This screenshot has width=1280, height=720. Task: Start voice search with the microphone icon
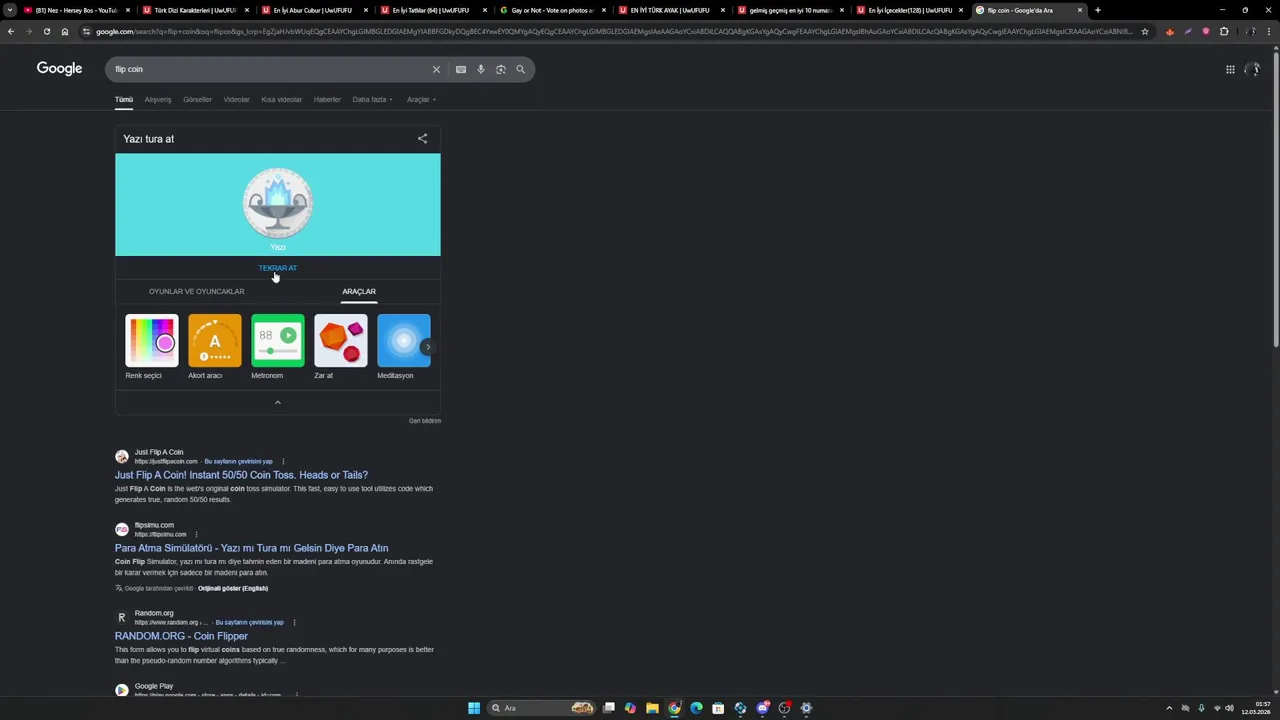(x=481, y=69)
